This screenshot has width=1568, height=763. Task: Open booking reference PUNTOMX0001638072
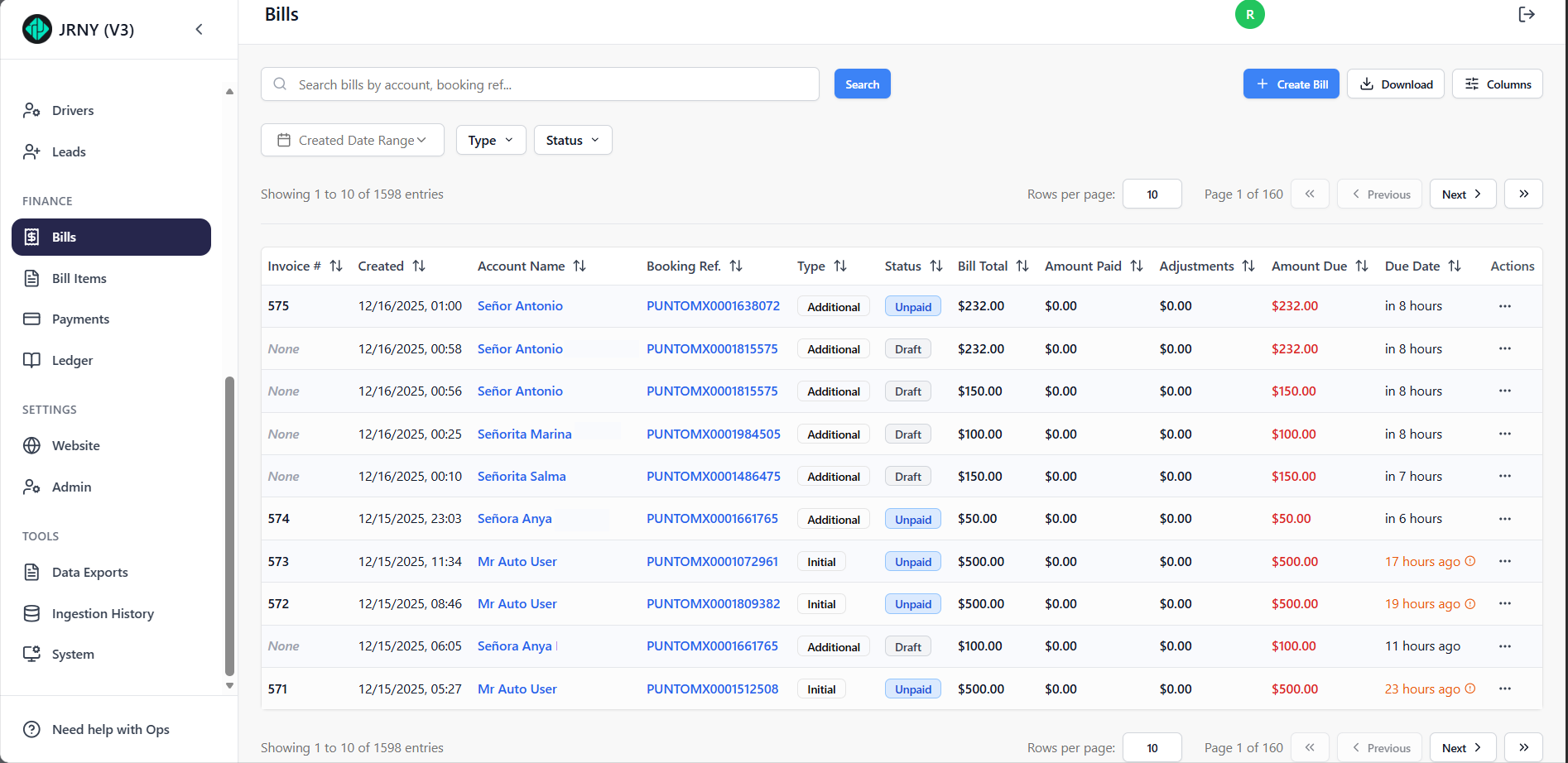pyautogui.click(x=713, y=306)
